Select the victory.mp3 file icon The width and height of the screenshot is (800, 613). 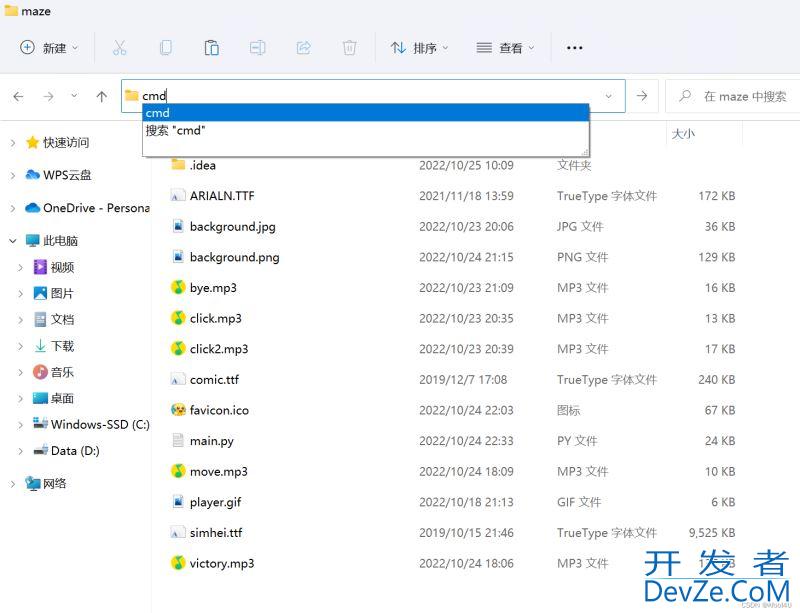pos(178,563)
